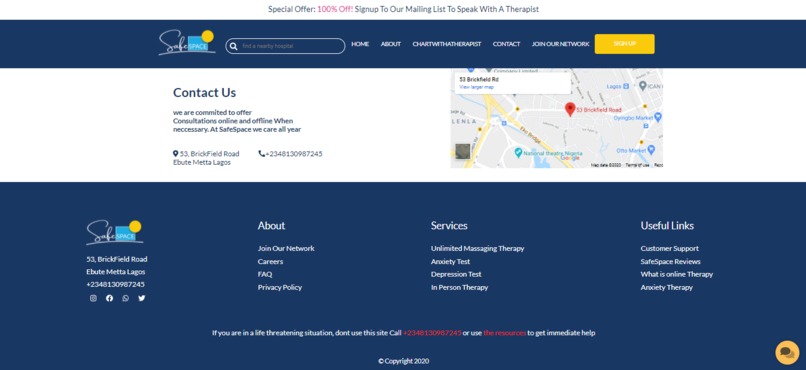Click footer 'Ebute Metta Lagos' text
806x370 pixels.
tap(116, 272)
